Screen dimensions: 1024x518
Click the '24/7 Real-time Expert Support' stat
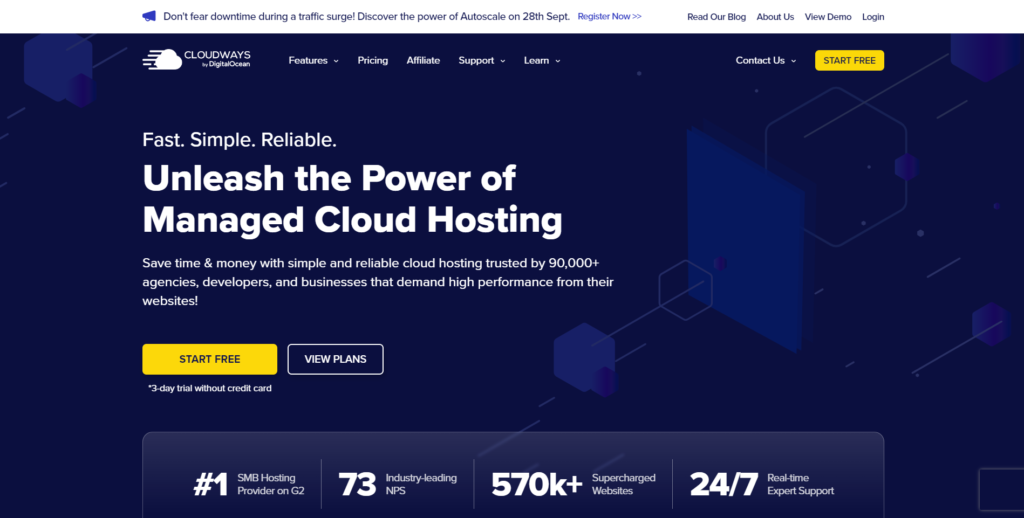point(762,484)
